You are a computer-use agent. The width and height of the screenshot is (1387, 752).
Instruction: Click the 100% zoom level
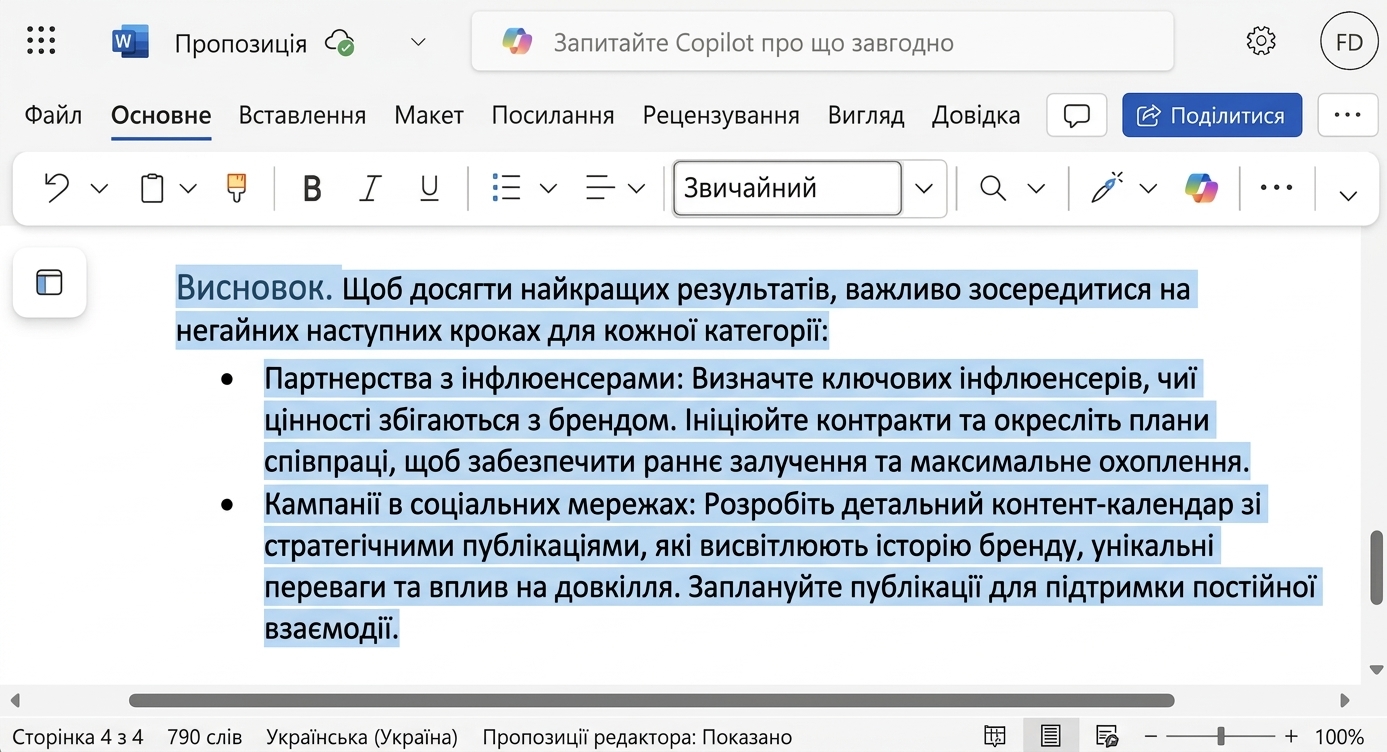(1339, 737)
